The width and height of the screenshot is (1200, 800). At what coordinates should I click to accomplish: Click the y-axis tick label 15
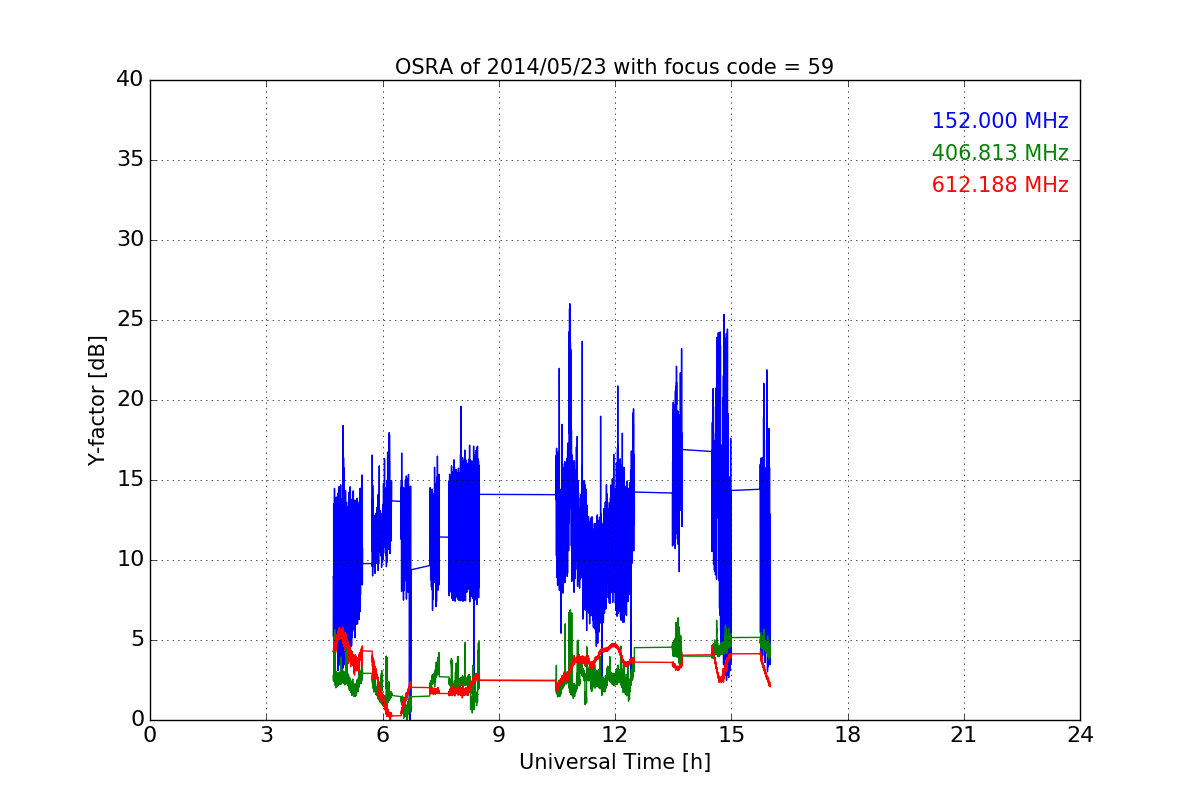pos(130,480)
